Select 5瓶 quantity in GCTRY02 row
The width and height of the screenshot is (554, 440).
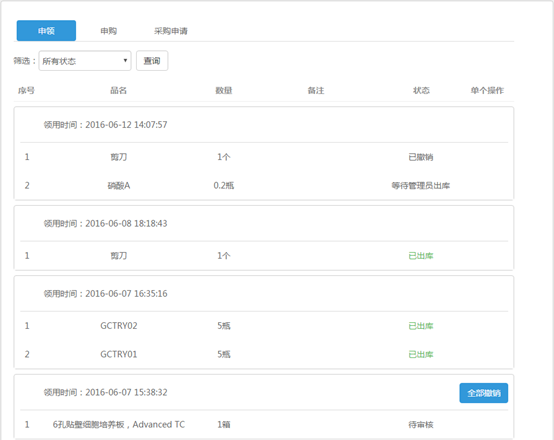click(x=224, y=326)
